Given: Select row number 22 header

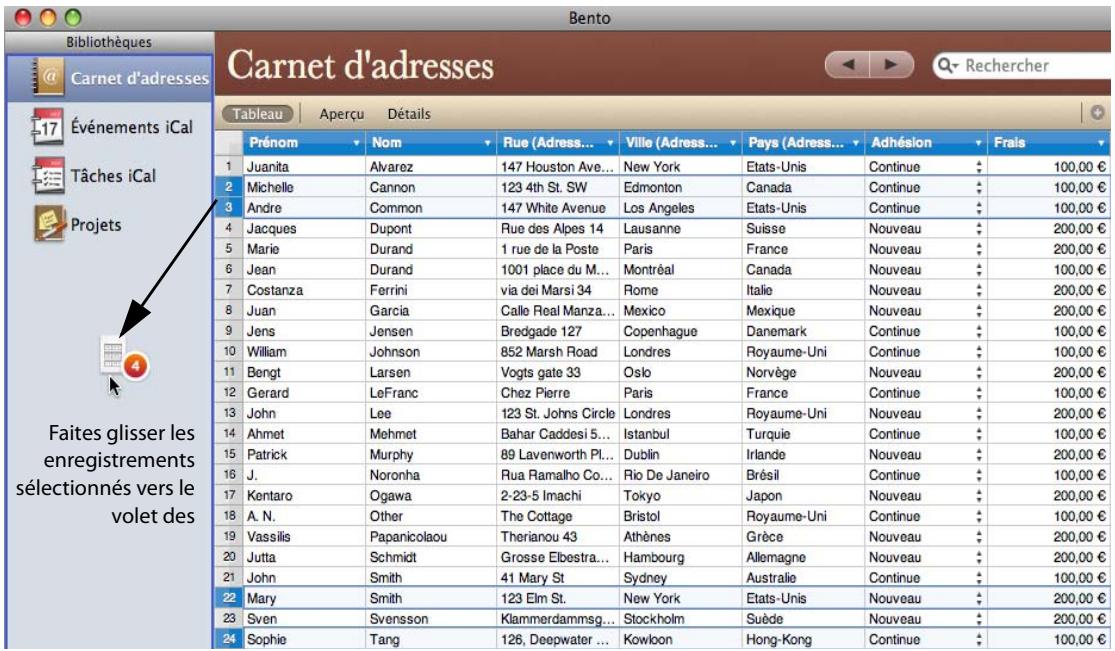Looking at the screenshot, I should [x=229, y=598].
